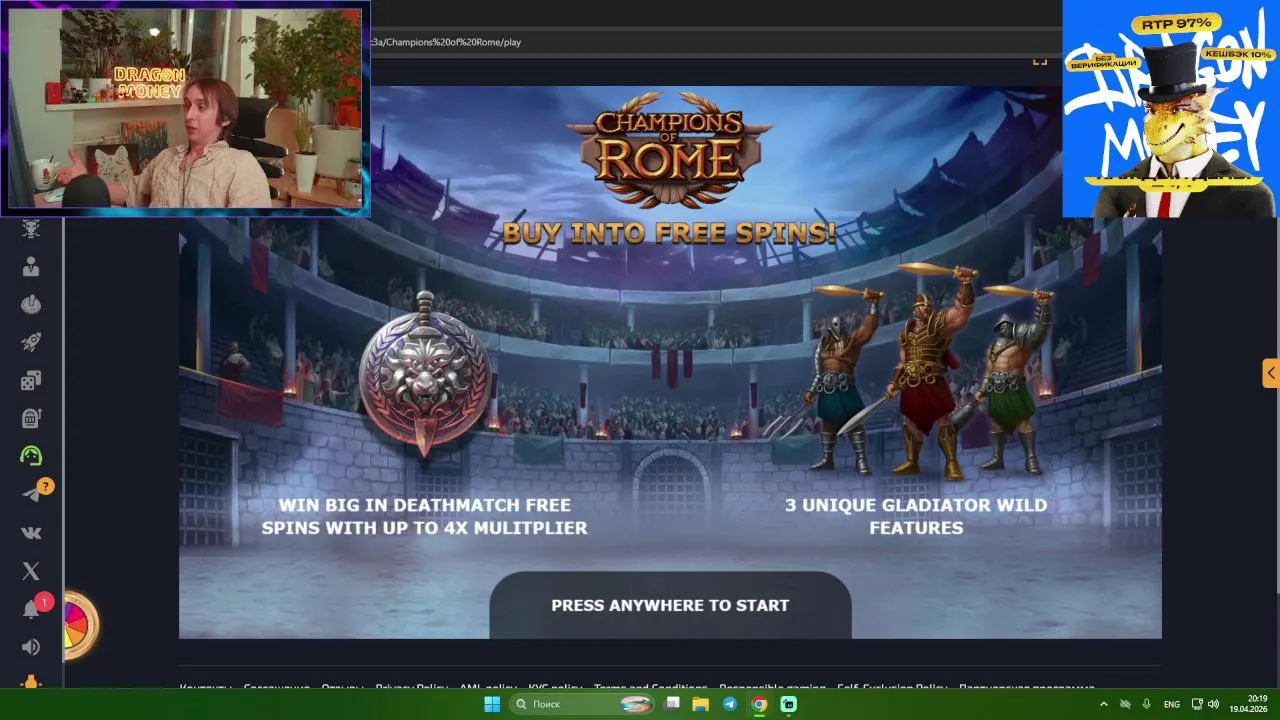Open the Windows Start menu

pos(492,704)
